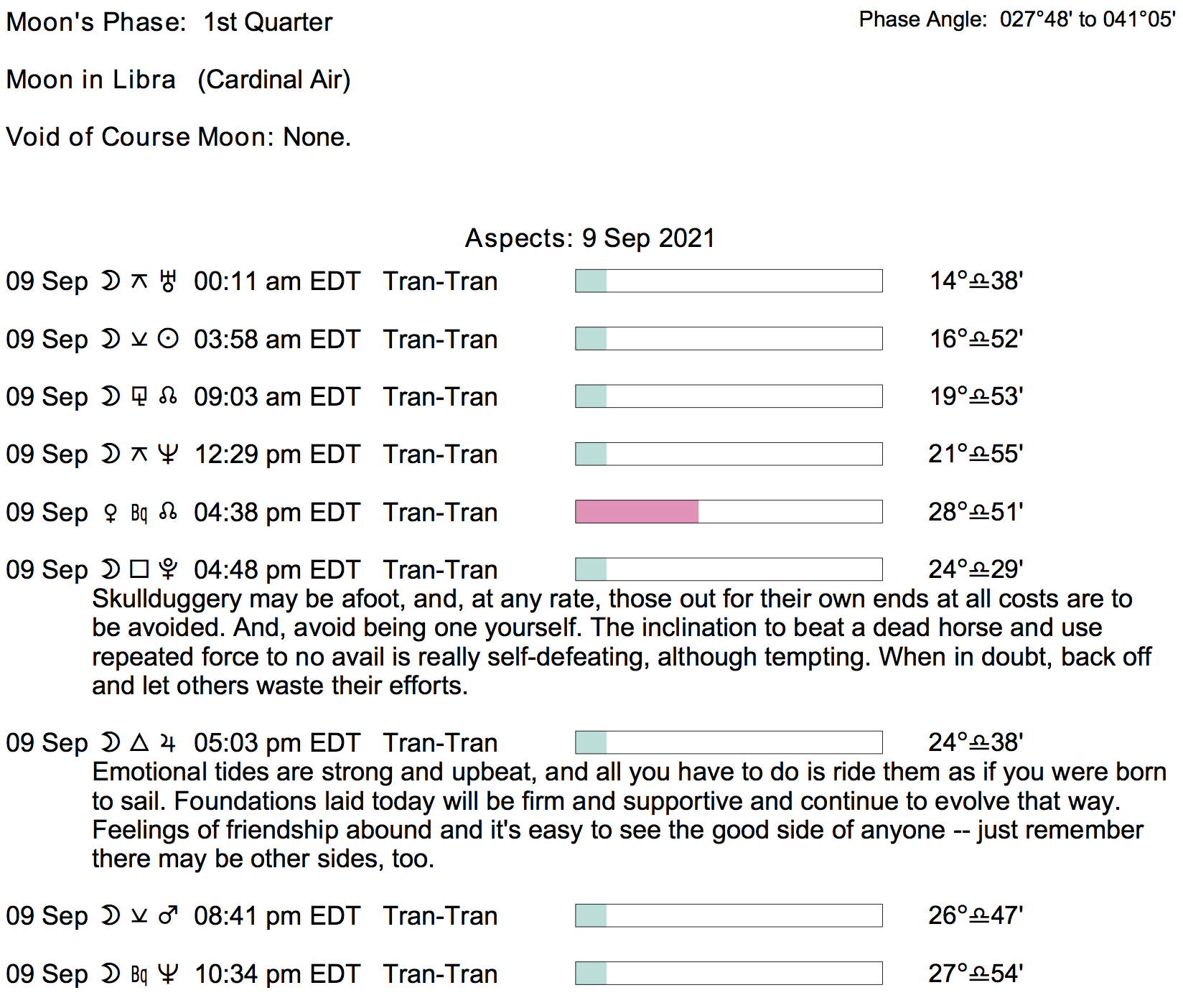The height and width of the screenshot is (1008, 1183).
Task: Click the "Moon's Phase: 1st Quarter" line
Action: coord(169,22)
